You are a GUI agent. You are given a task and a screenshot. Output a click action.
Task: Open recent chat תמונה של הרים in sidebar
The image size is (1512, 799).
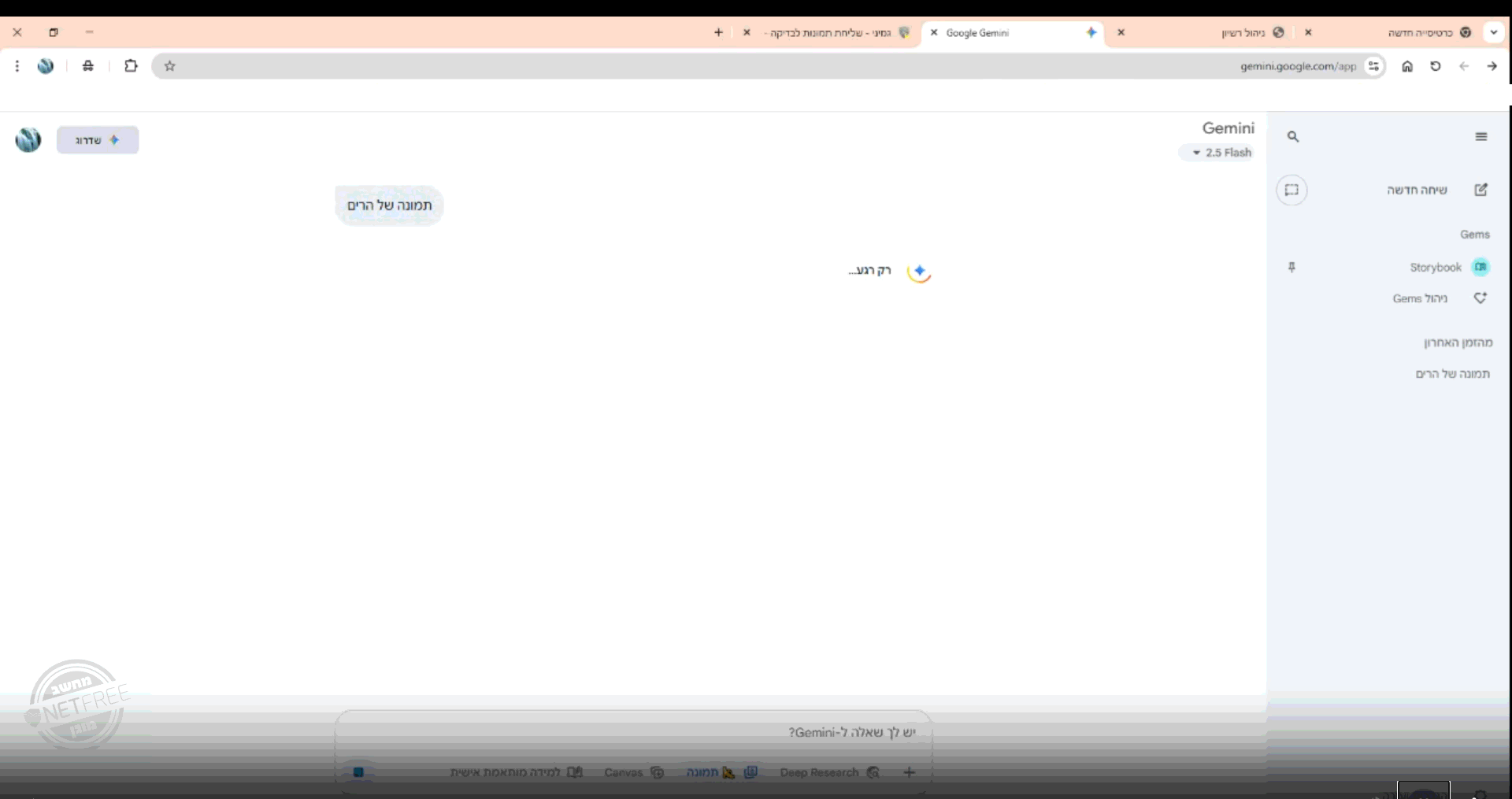(x=1452, y=374)
